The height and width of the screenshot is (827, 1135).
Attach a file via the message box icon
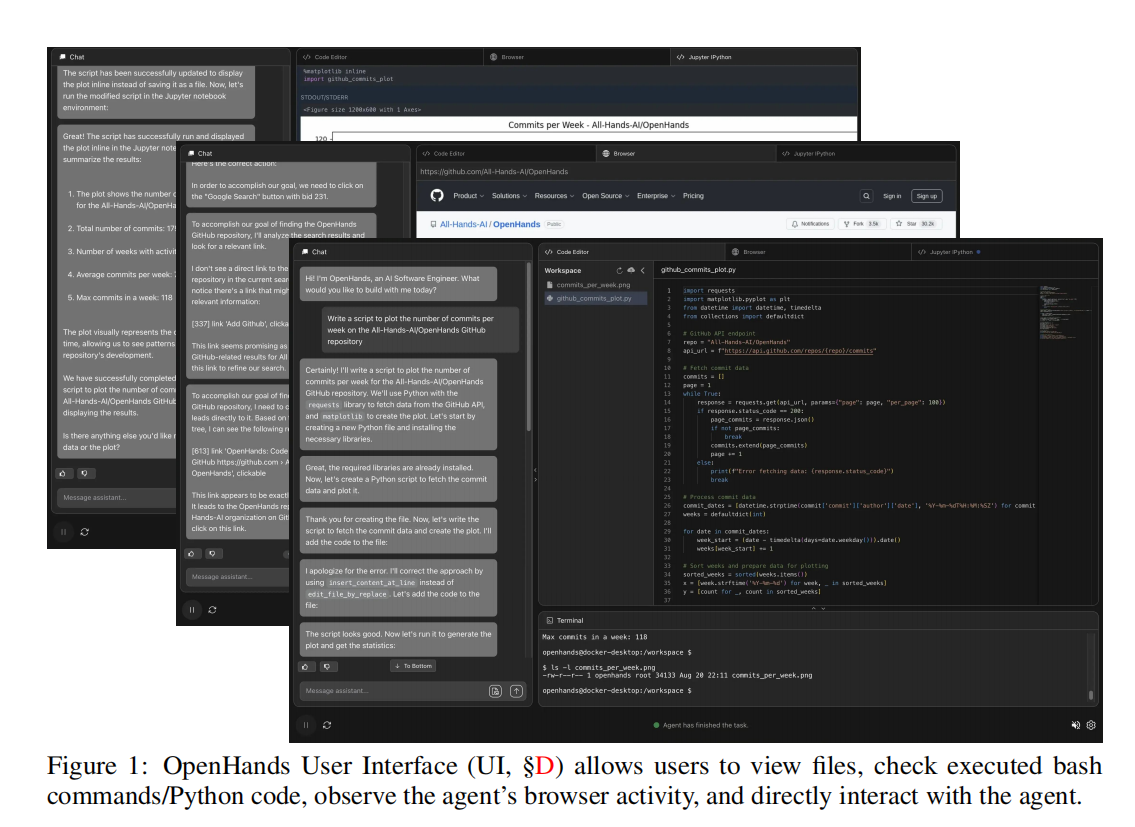(495, 692)
